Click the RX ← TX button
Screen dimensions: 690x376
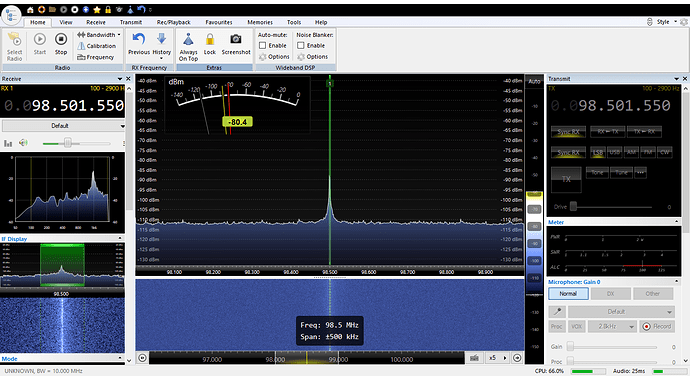point(607,132)
